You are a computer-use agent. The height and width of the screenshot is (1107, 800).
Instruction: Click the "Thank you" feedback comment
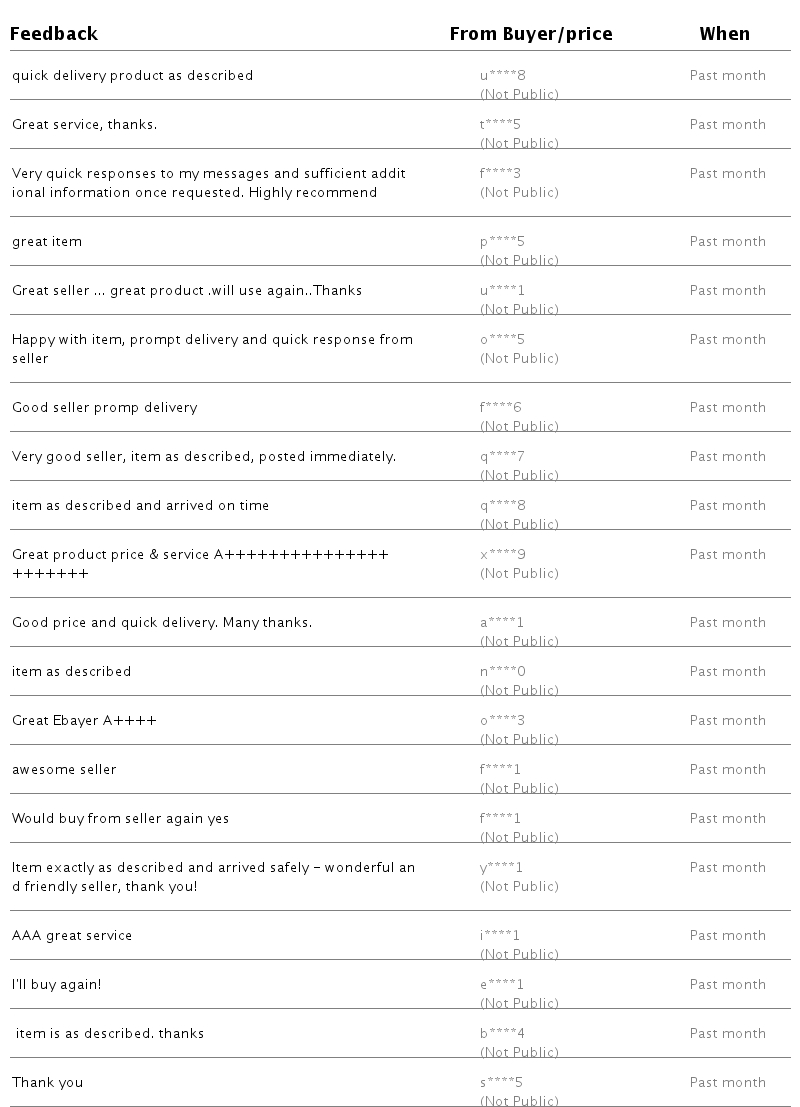(47, 1082)
